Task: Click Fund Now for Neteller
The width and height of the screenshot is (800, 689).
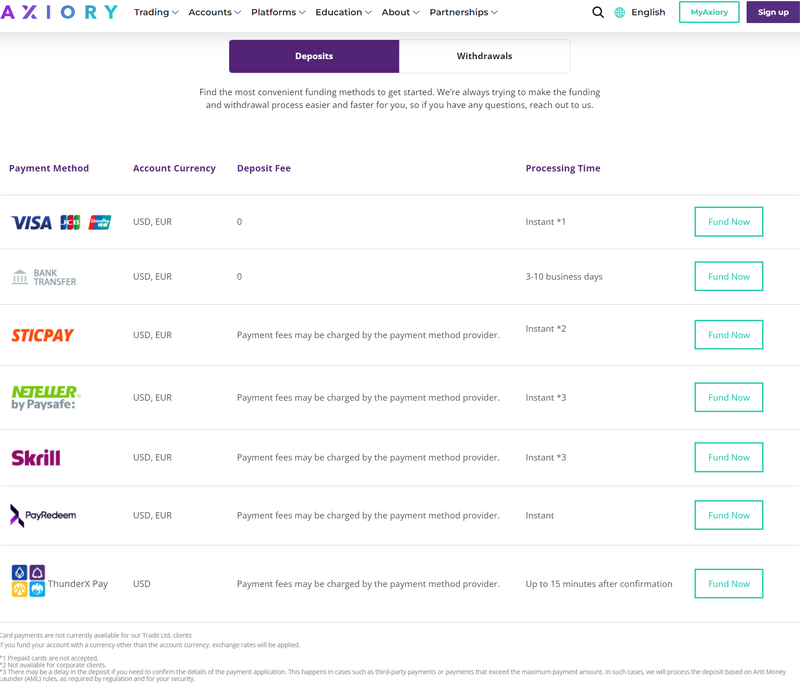Action: click(729, 397)
